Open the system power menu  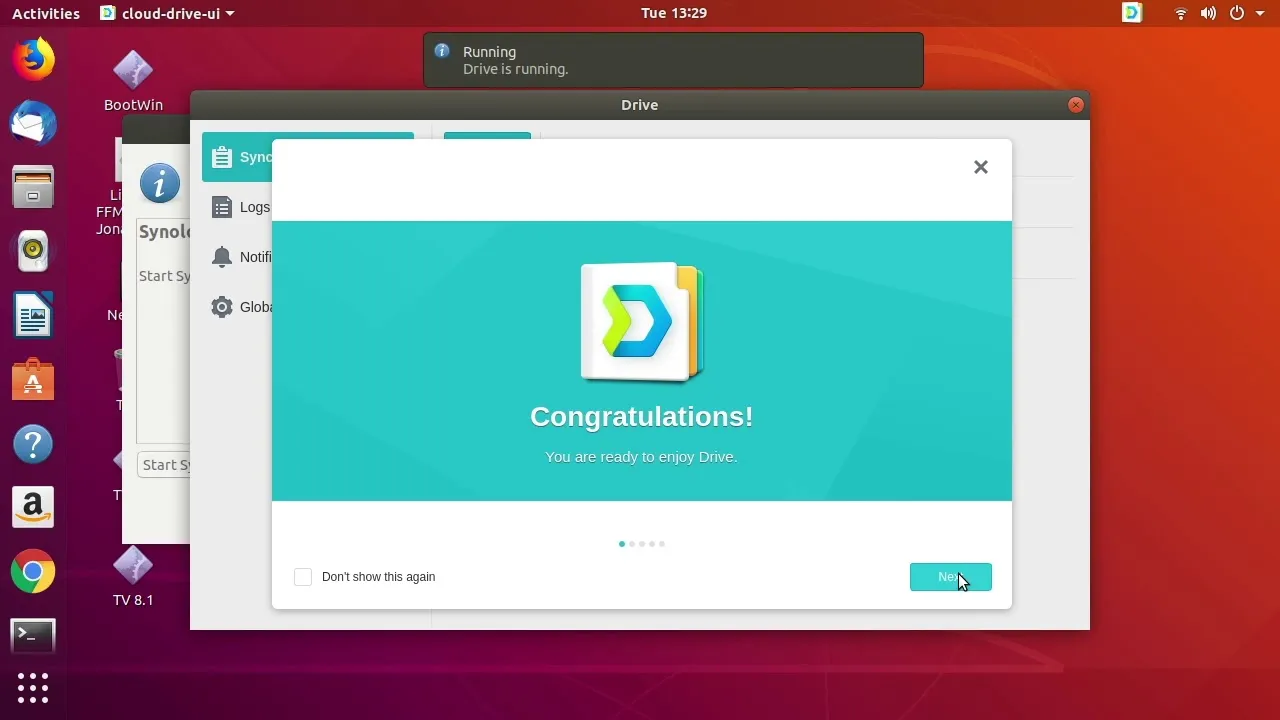click(x=1242, y=13)
